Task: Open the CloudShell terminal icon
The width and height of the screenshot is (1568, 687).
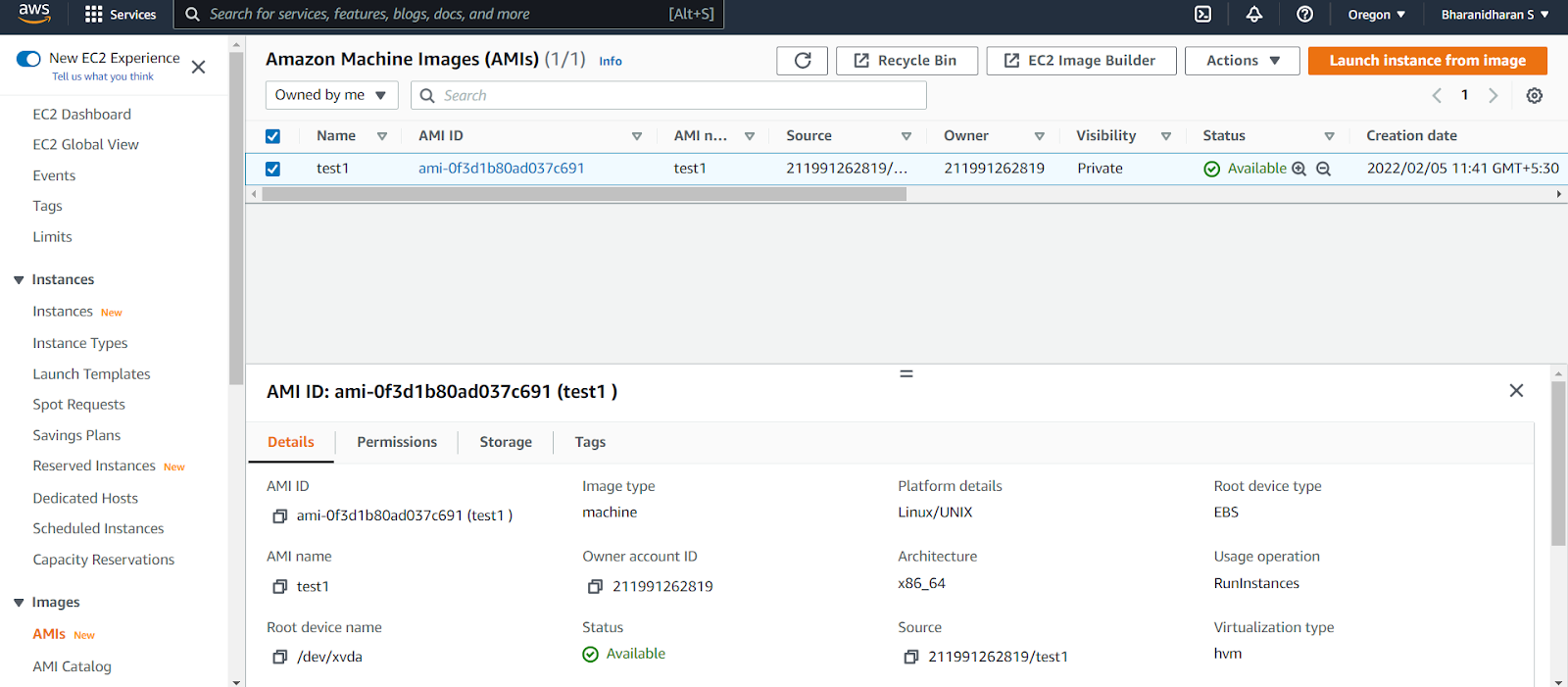Action: tap(1202, 15)
